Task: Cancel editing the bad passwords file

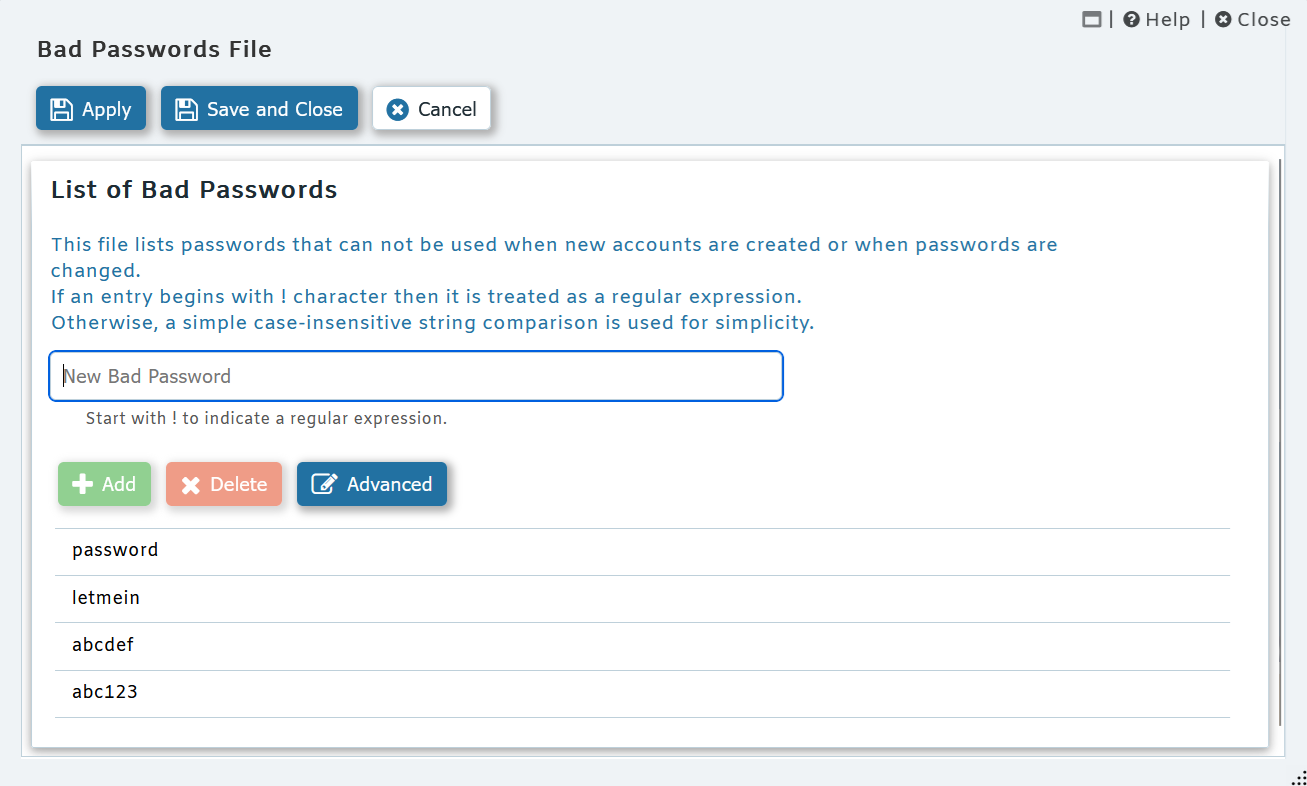Action: [432, 108]
